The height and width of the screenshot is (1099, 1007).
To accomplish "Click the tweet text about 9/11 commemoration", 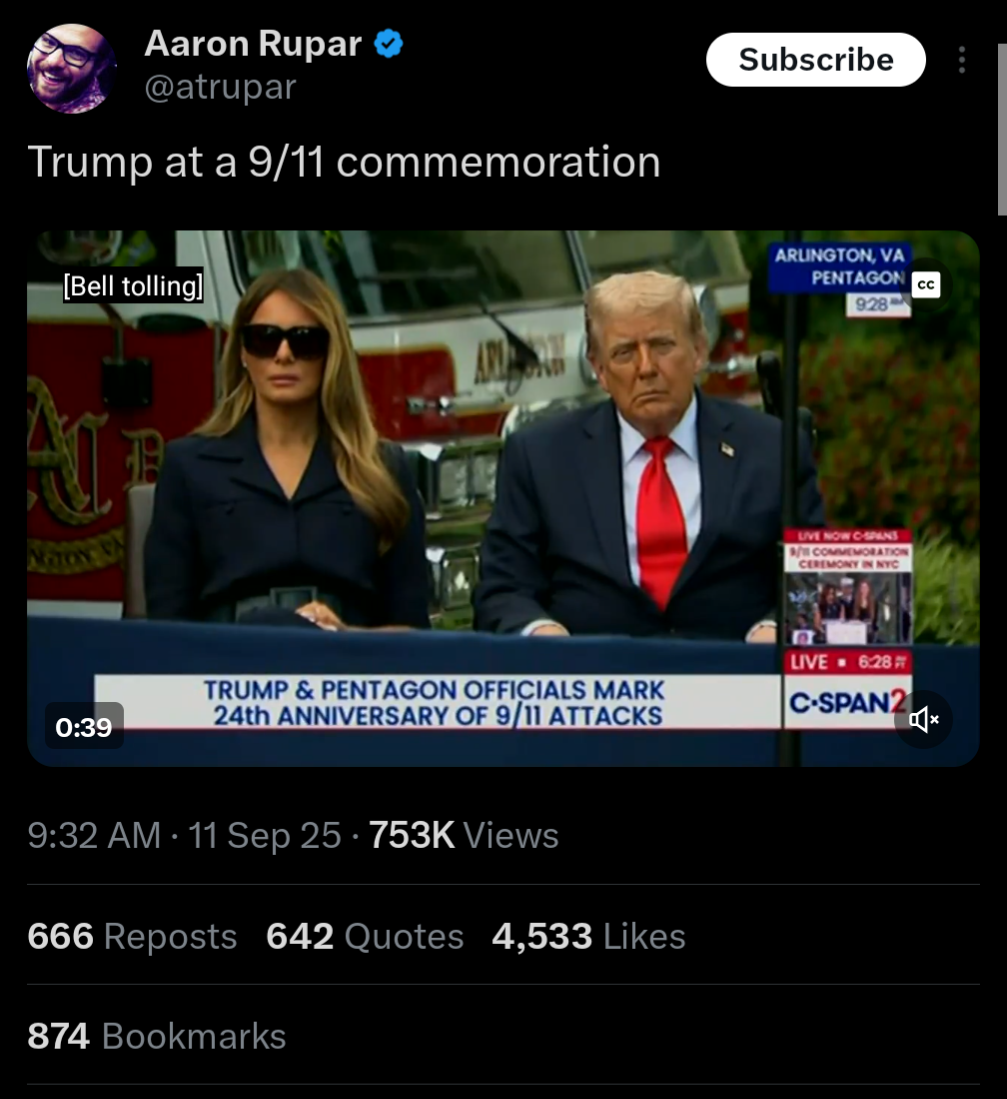I will (x=343, y=161).
